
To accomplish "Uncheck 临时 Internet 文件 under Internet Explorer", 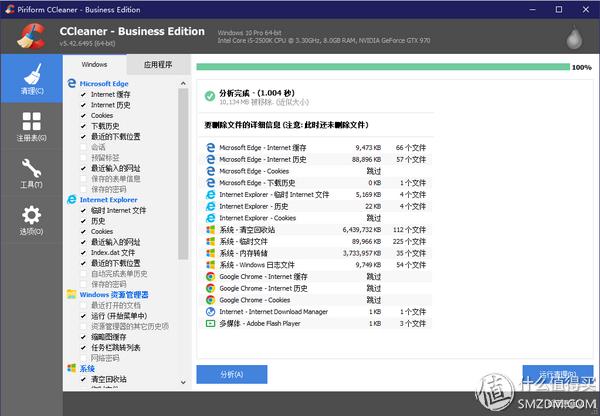I will (x=83, y=210).
